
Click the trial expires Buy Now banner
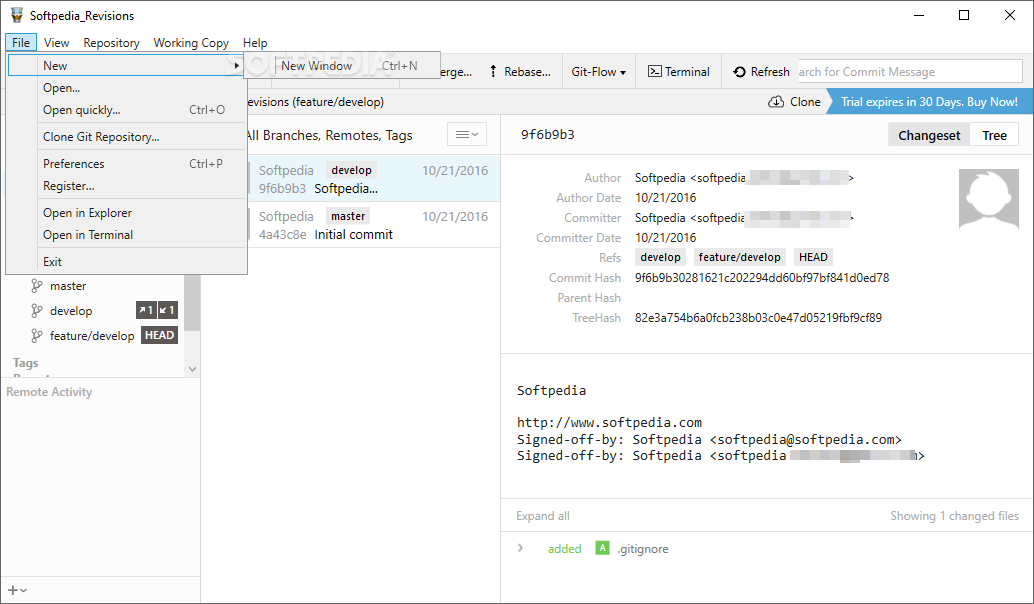(x=928, y=102)
